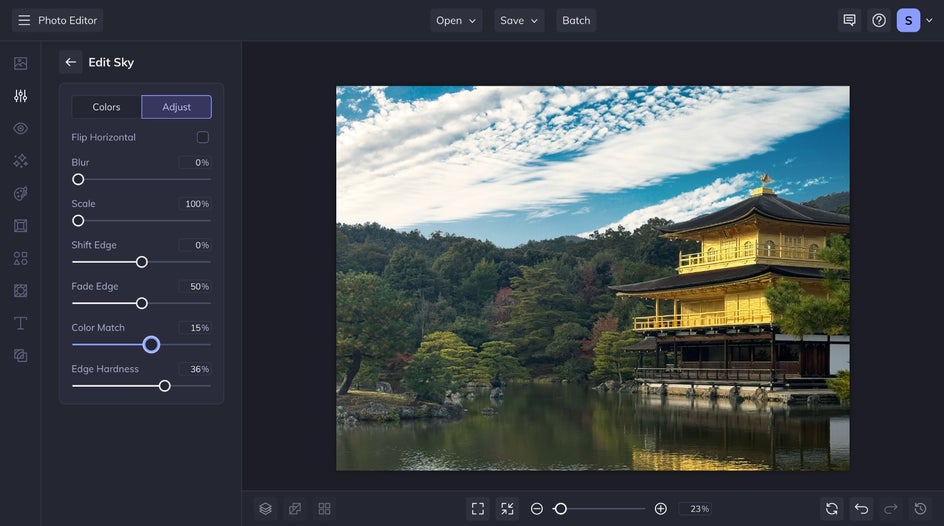
Task: Click the Scale 100% value field
Action: click(x=194, y=204)
